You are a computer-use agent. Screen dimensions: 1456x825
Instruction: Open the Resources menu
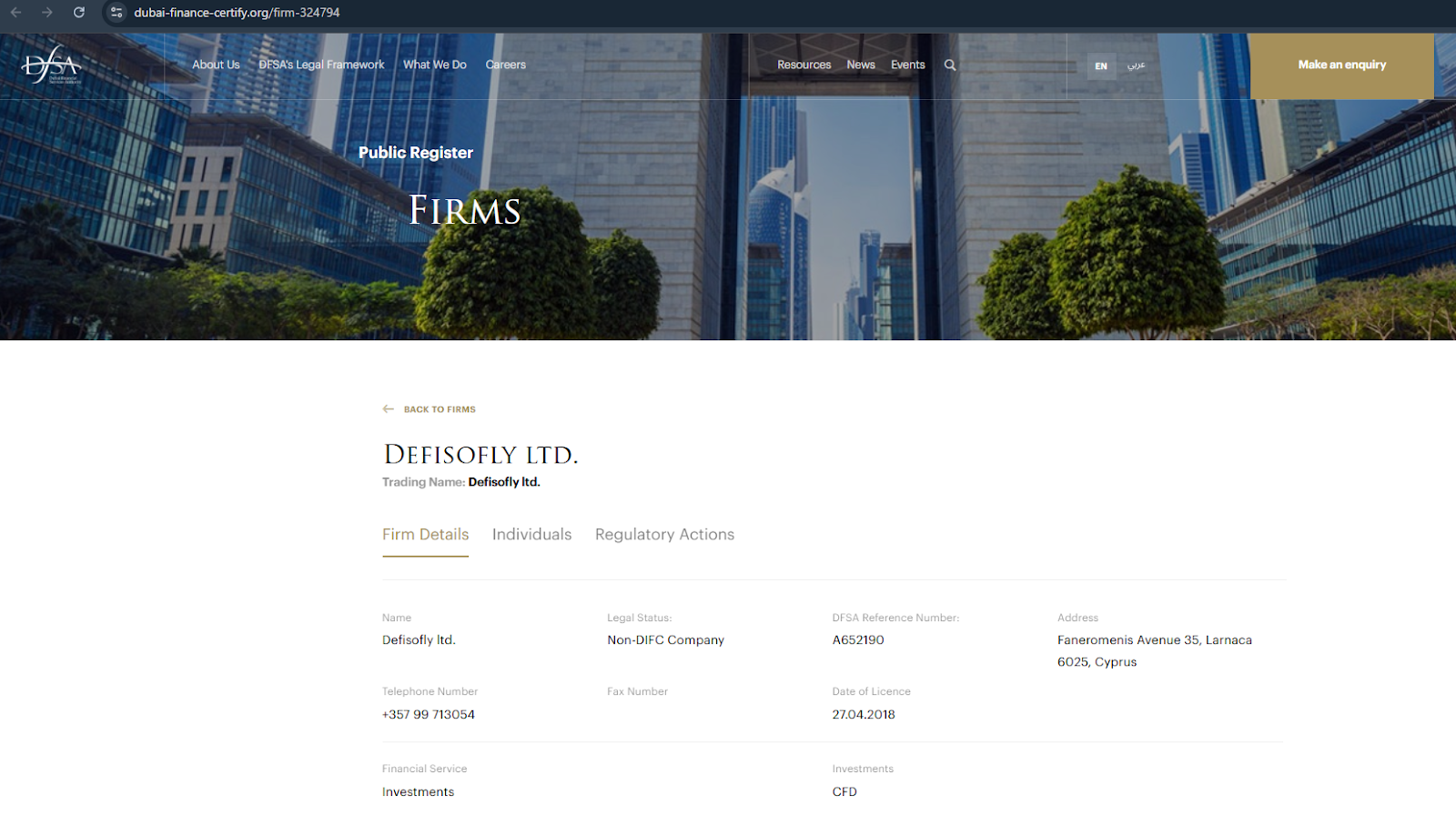804,65
